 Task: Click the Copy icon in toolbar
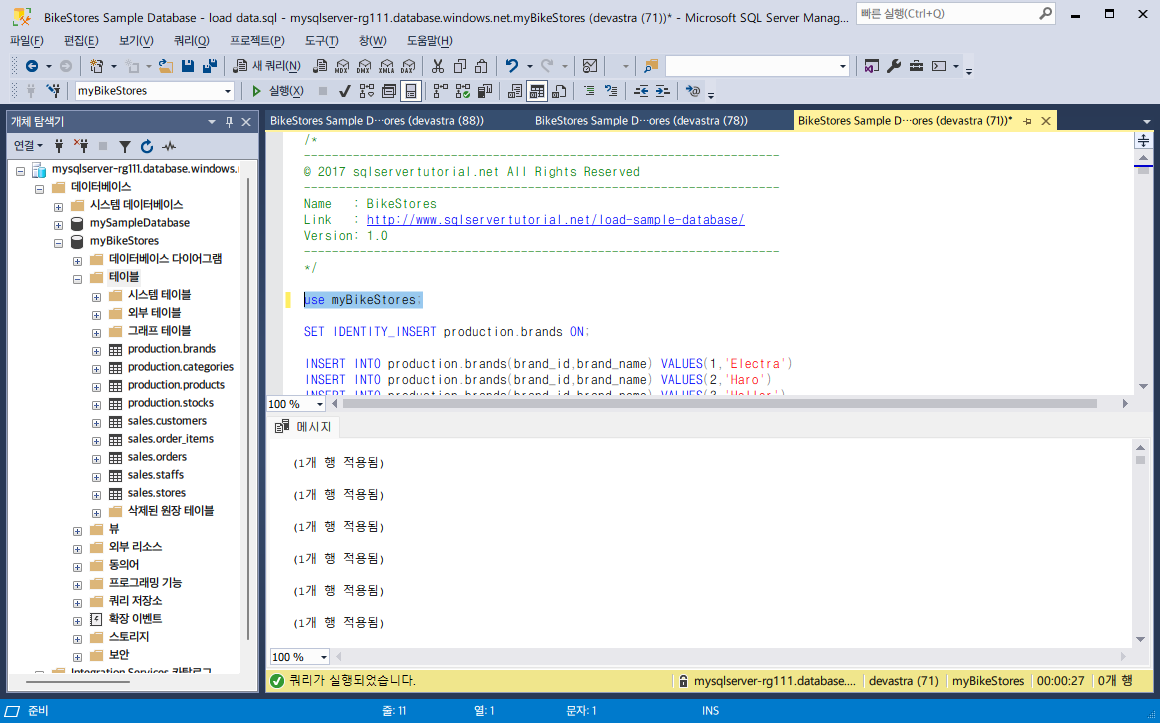460,67
